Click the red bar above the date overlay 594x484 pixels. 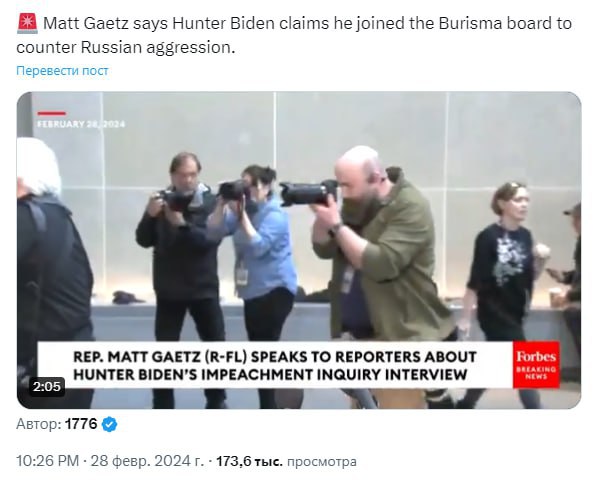point(52,113)
